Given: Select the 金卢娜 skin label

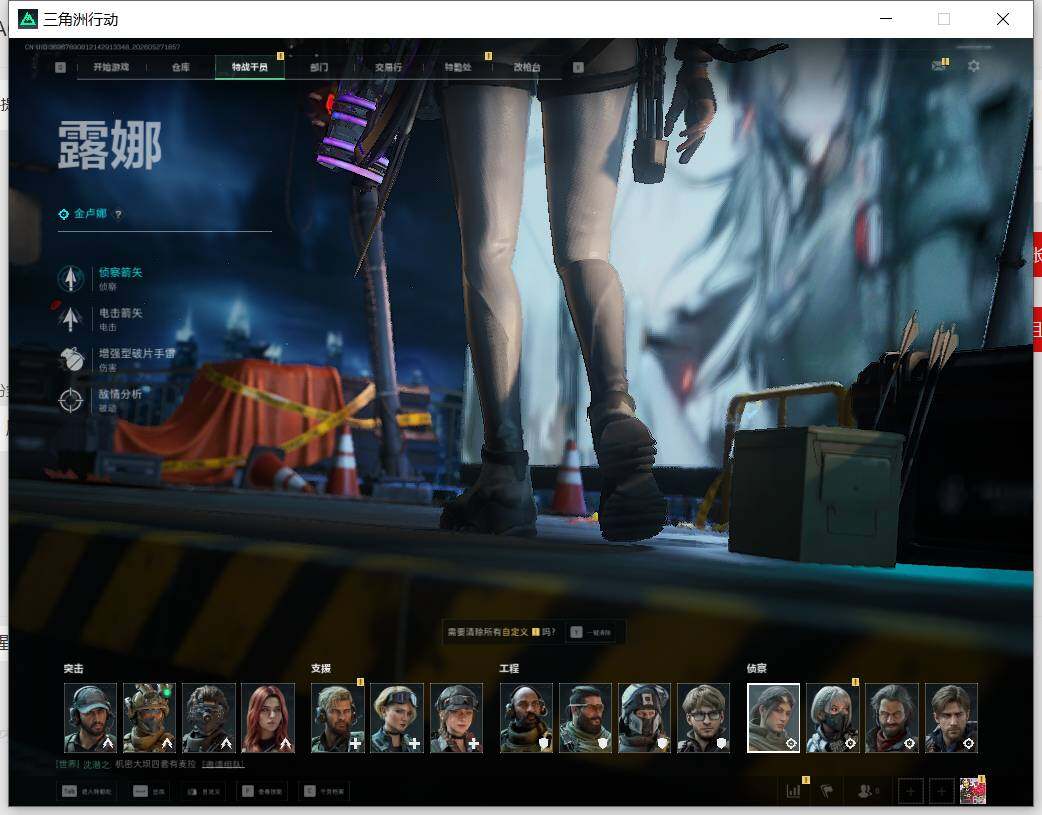Looking at the screenshot, I should pyautogui.click(x=90, y=213).
